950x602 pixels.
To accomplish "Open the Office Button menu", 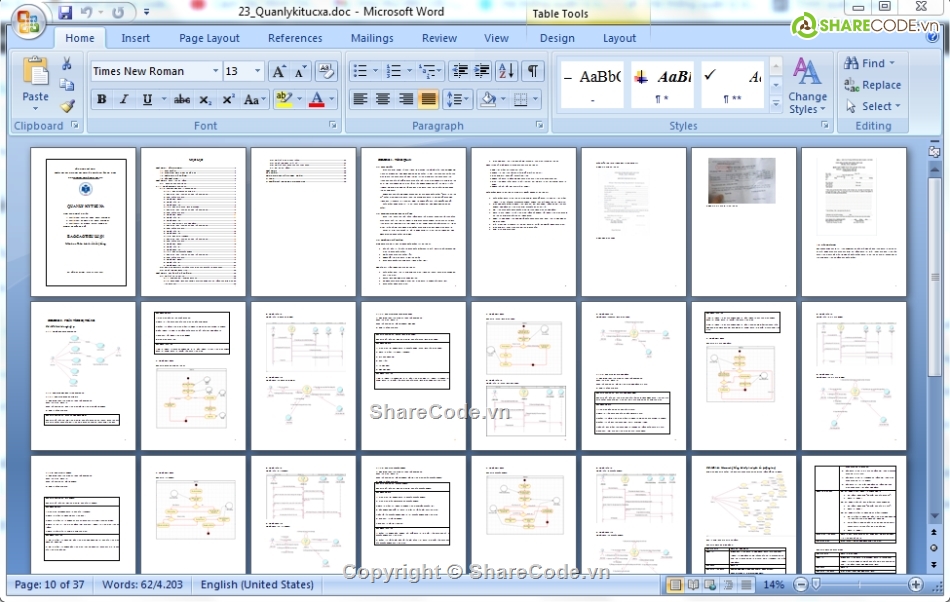I will tap(28, 22).
